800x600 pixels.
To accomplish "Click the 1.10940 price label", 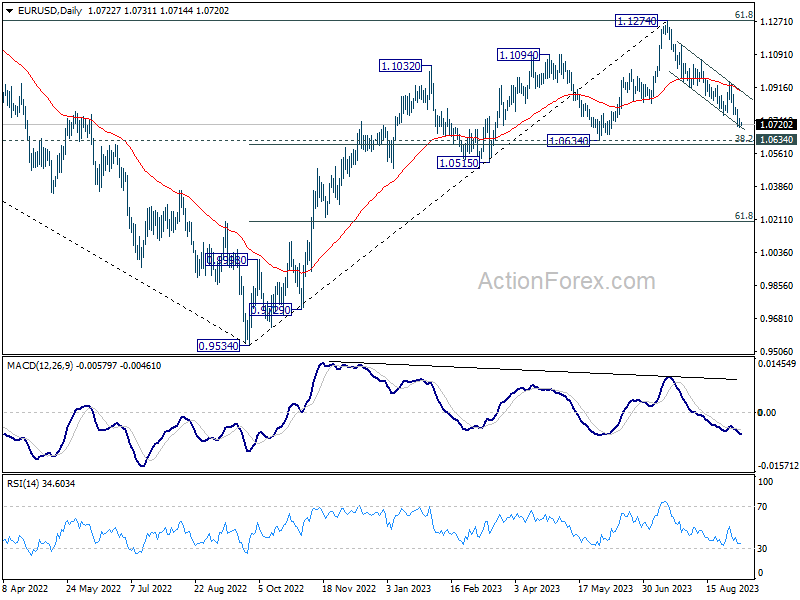I will pos(518,55).
